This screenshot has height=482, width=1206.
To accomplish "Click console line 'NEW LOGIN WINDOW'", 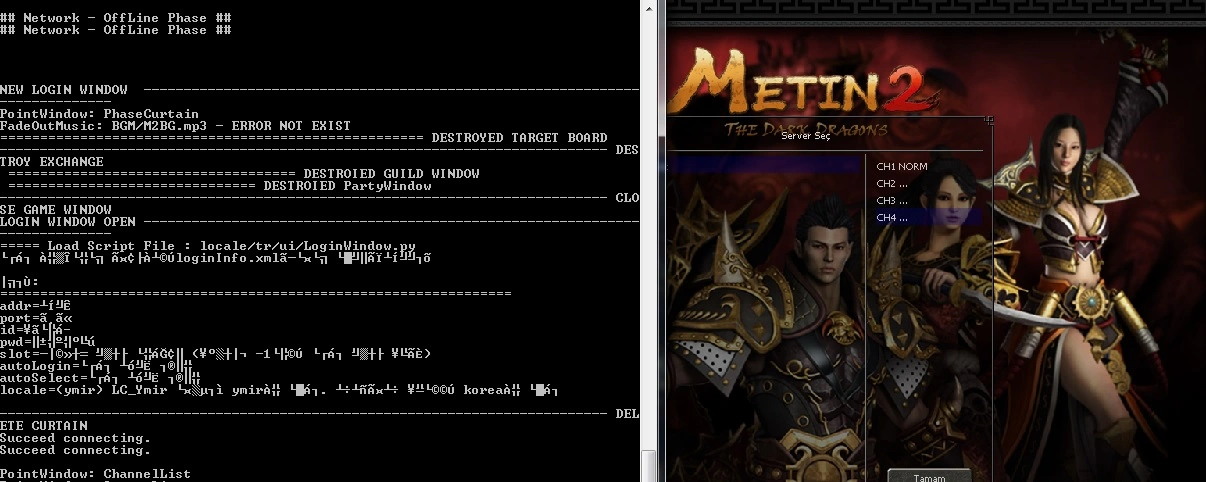I will tap(64, 90).
